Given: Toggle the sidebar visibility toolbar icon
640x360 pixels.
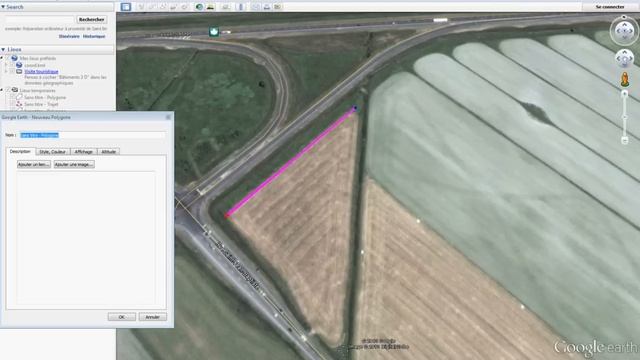Looking at the screenshot, I should [126, 7].
